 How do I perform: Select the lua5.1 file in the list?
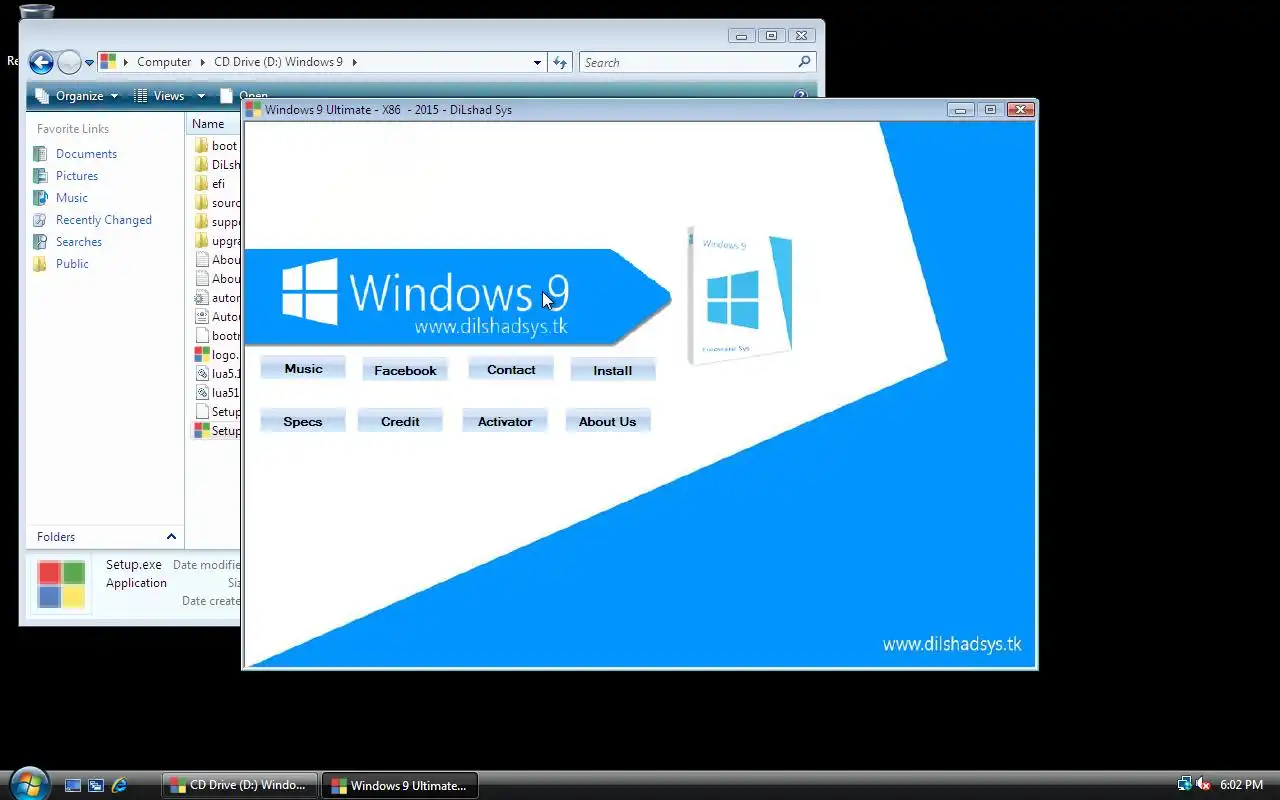coord(217,374)
